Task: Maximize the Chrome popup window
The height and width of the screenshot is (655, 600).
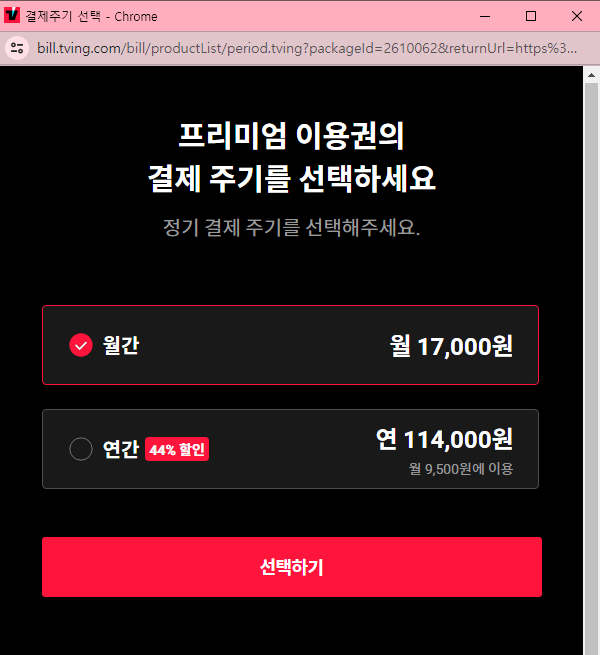Action: coord(531,16)
